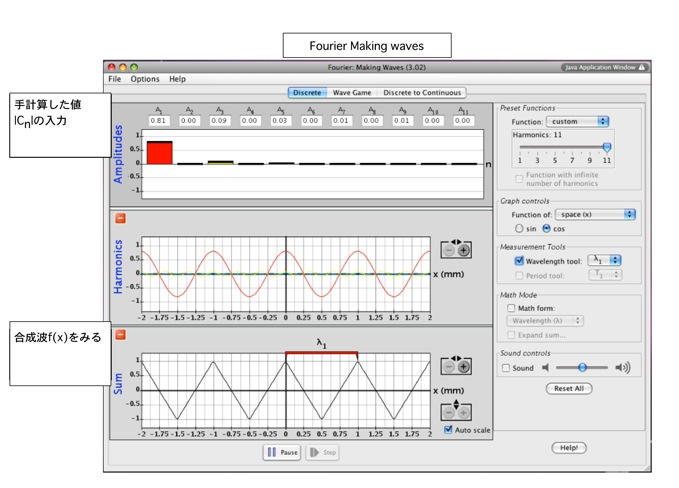Zoom out horizontally on the Sum graph
The height and width of the screenshot is (488, 679).
pos(449,367)
